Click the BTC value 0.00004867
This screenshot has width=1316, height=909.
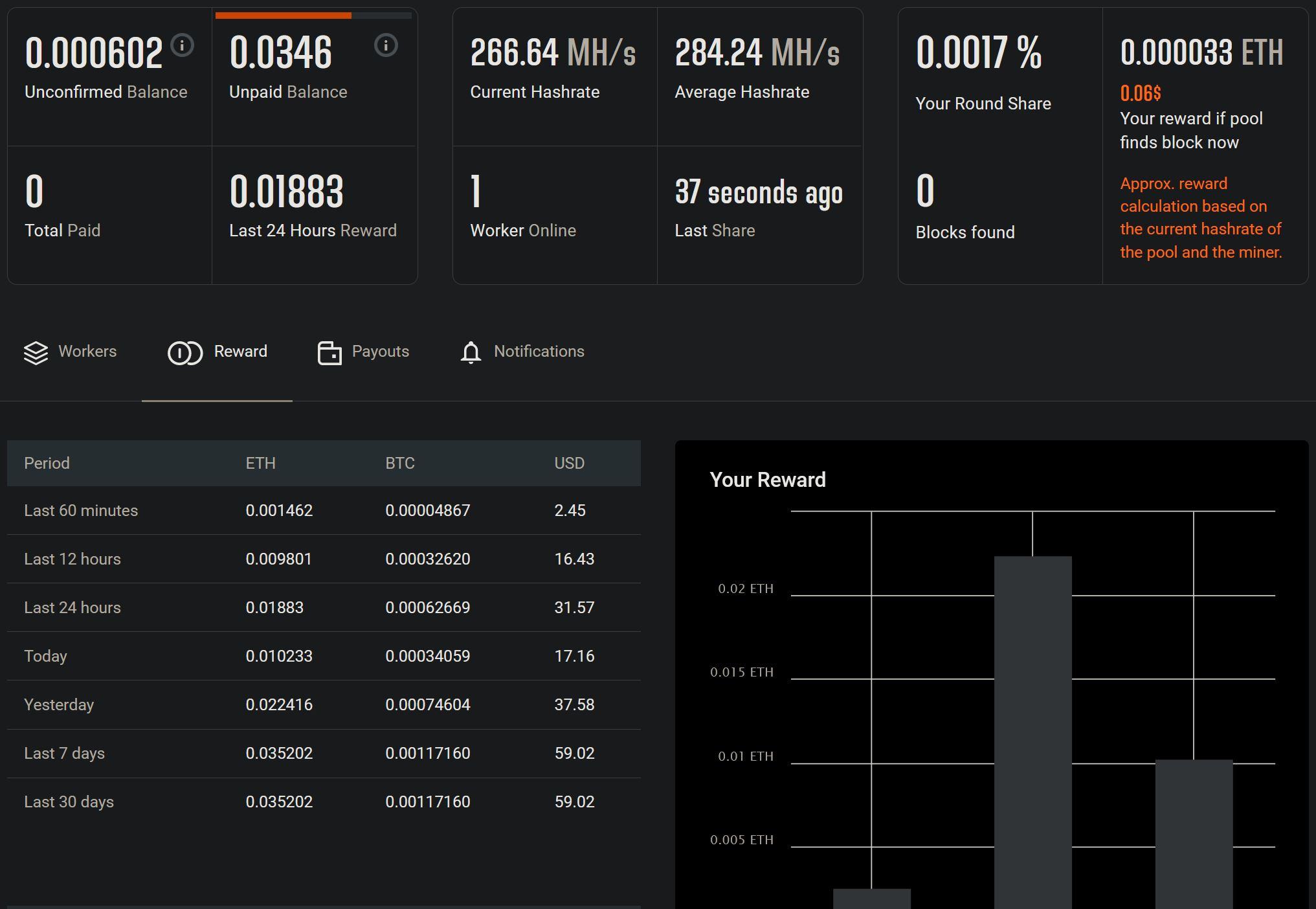coord(427,510)
